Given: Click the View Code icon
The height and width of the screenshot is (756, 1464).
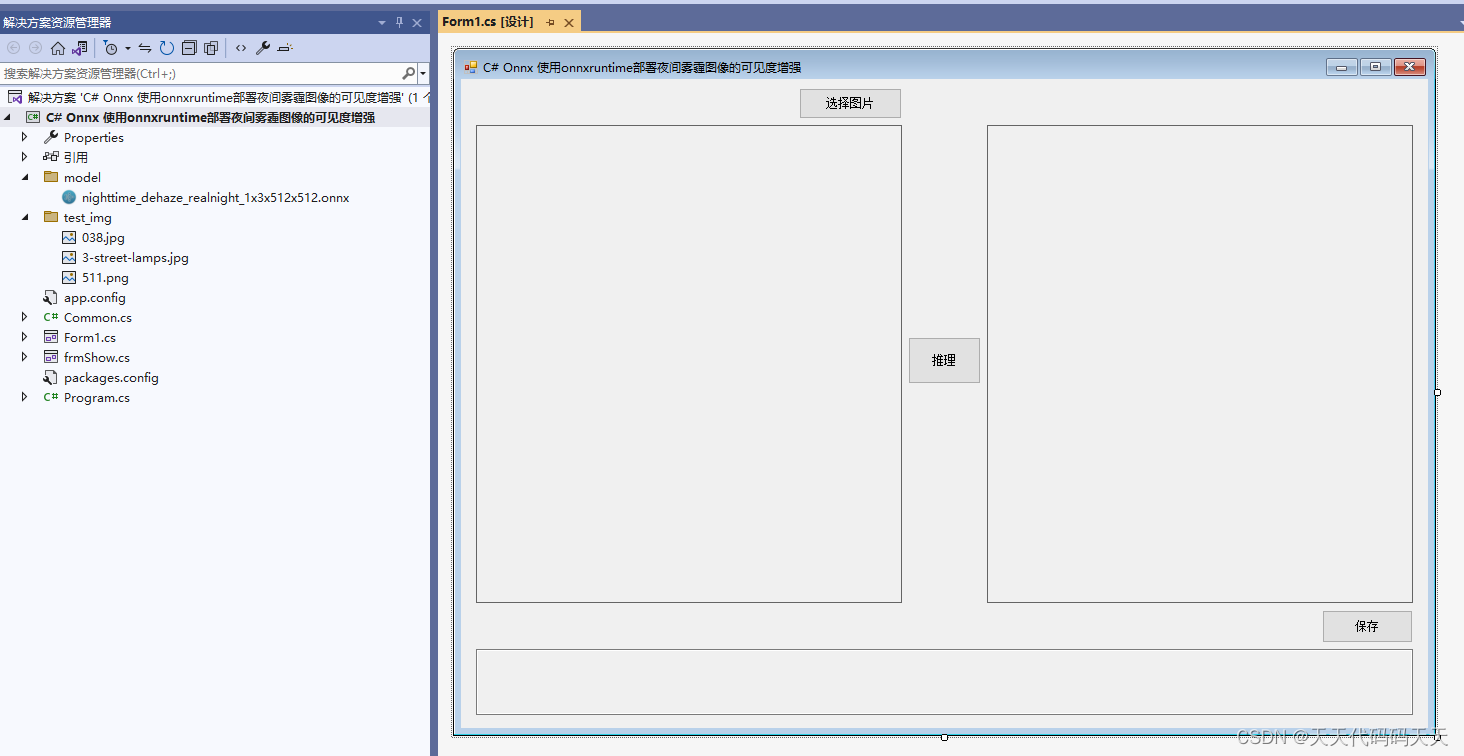Looking at the screenshot, I should pyautogui.click(x=241, y=48).
